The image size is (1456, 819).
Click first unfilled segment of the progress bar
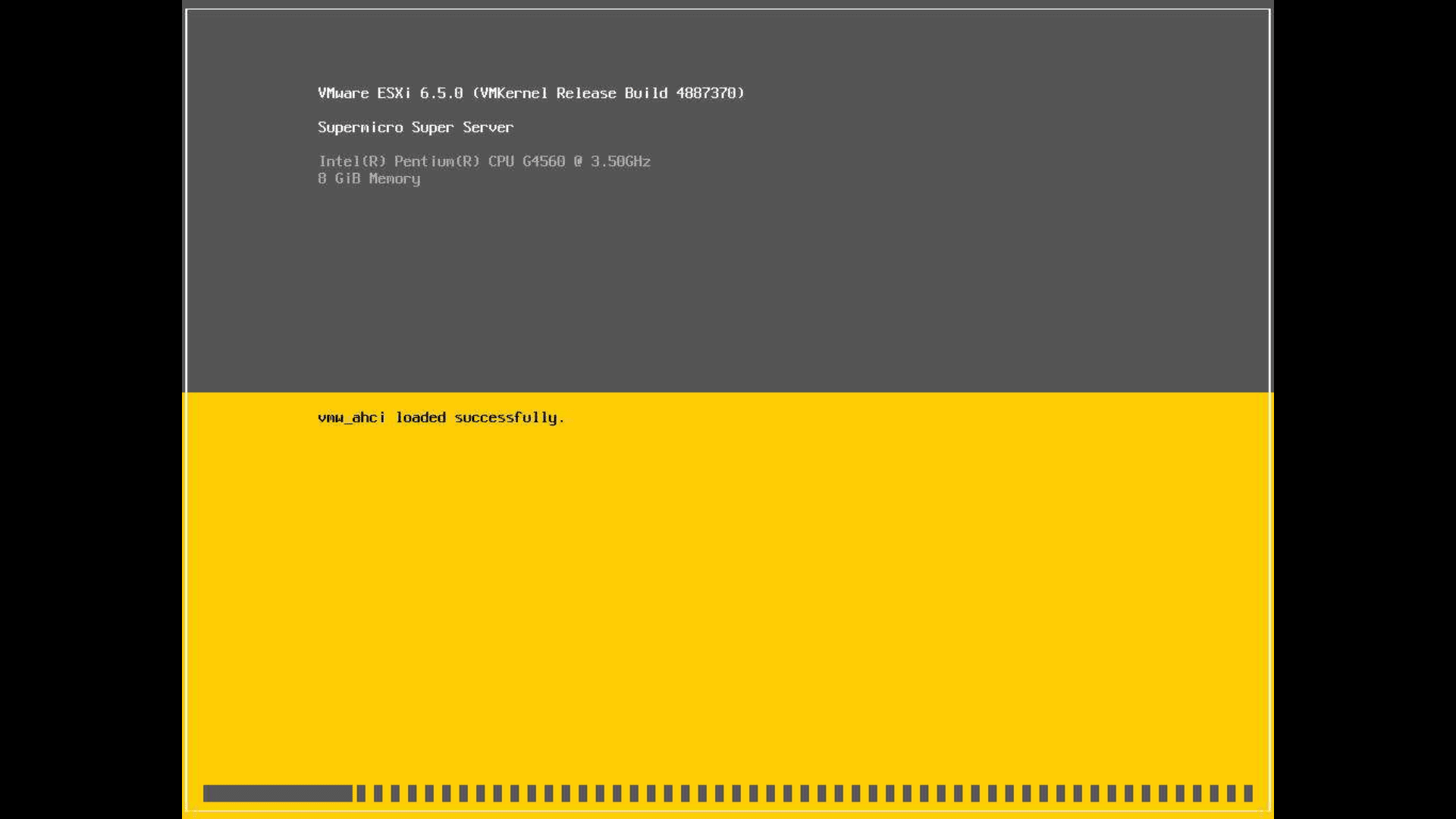[x=362, y=793]
